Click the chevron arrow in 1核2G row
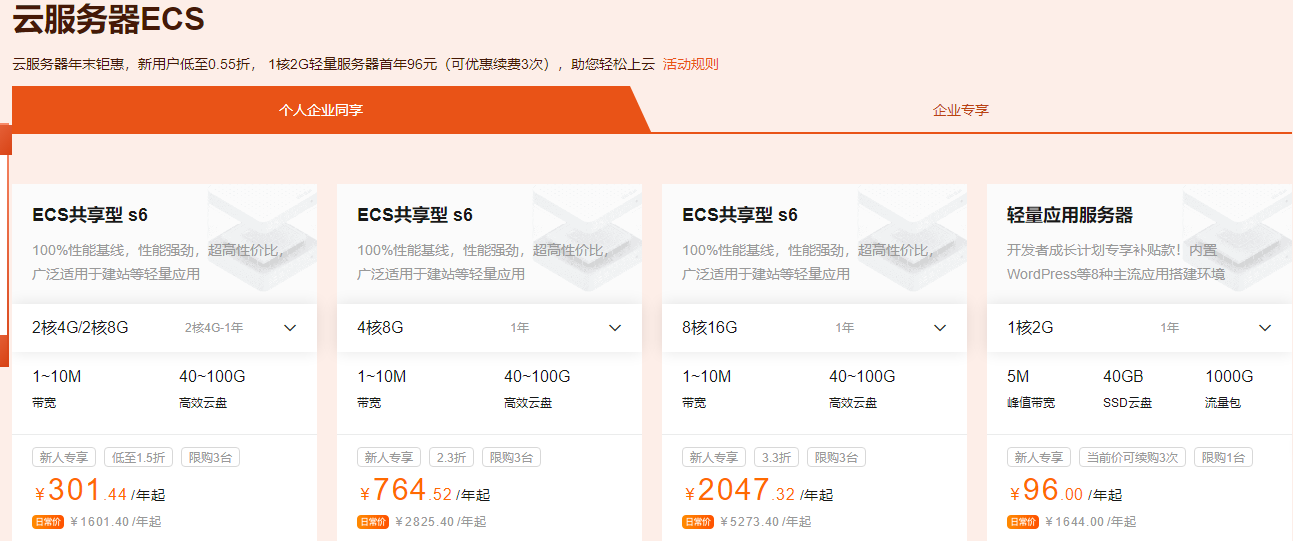Viewport: 1293px width, 541px height. (1265, 328)
